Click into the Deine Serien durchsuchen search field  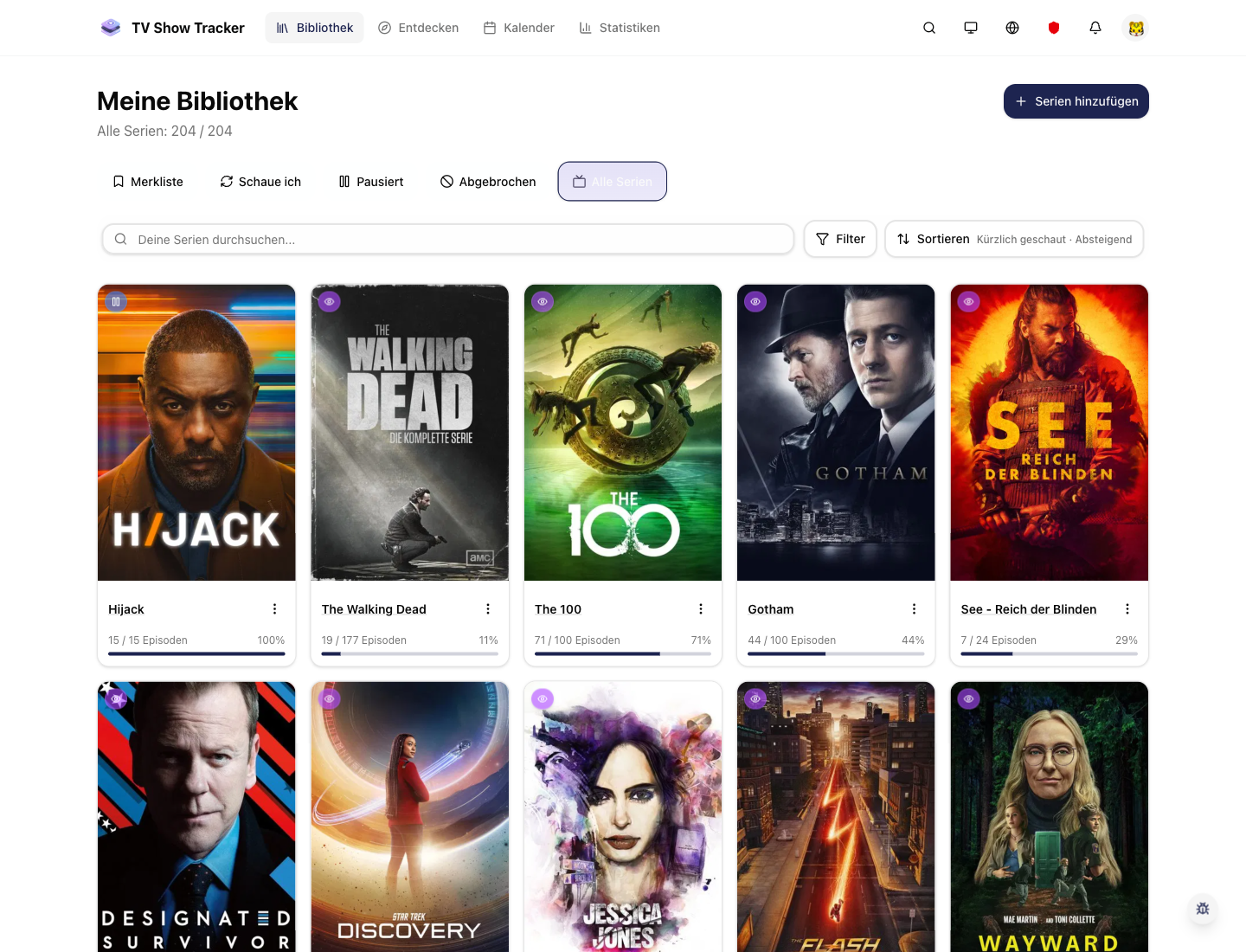447,239
